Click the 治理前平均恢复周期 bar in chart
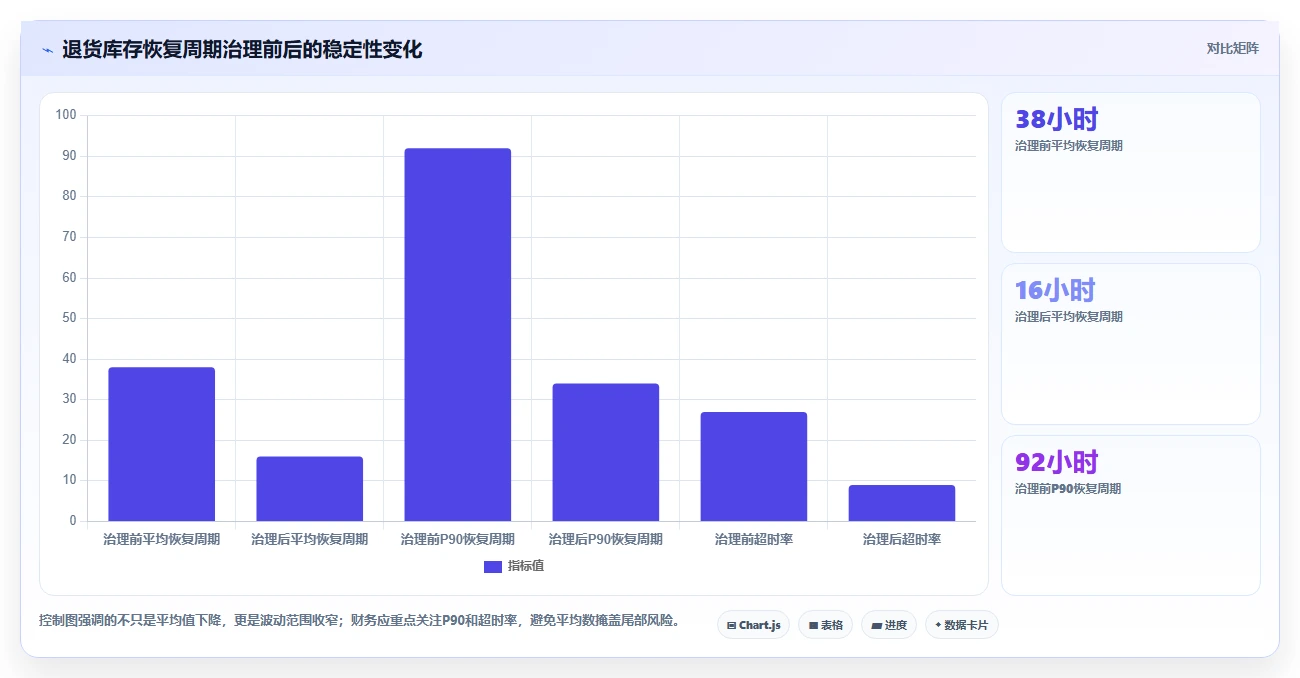 pos(161,444)
